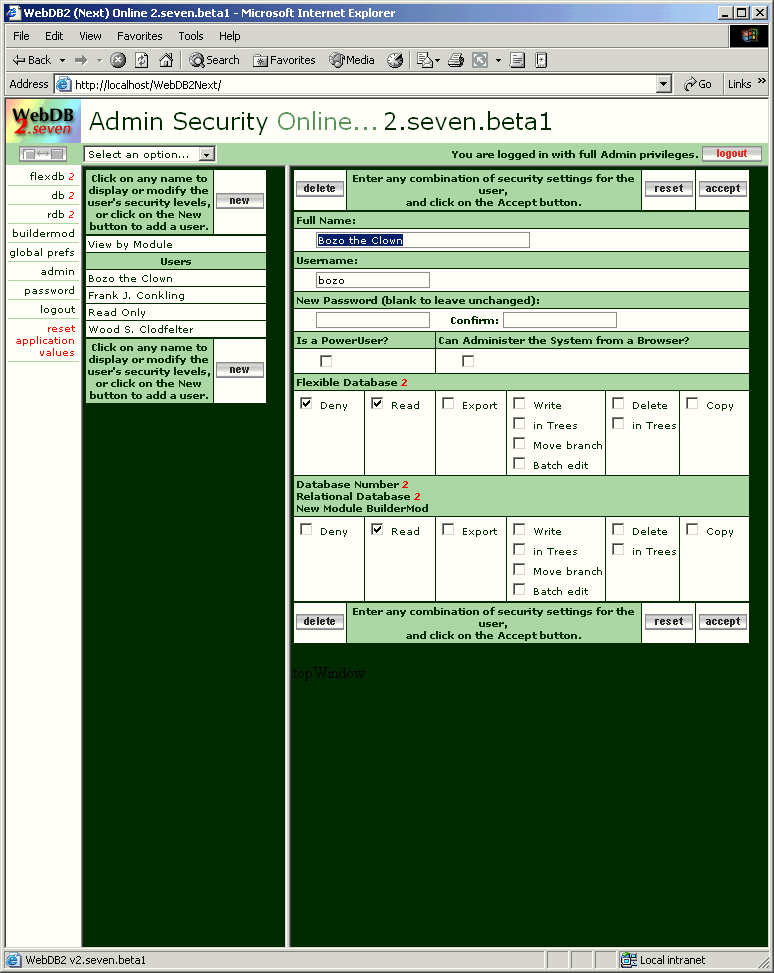Screen dimensions: 774x973
Task: Check the Is a PowerUser checkbox
Action: coord(326,361)
